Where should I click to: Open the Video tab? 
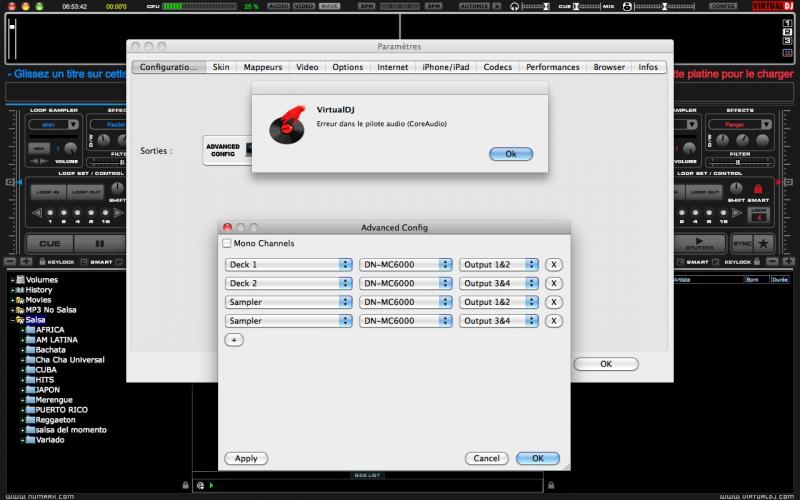307,67
